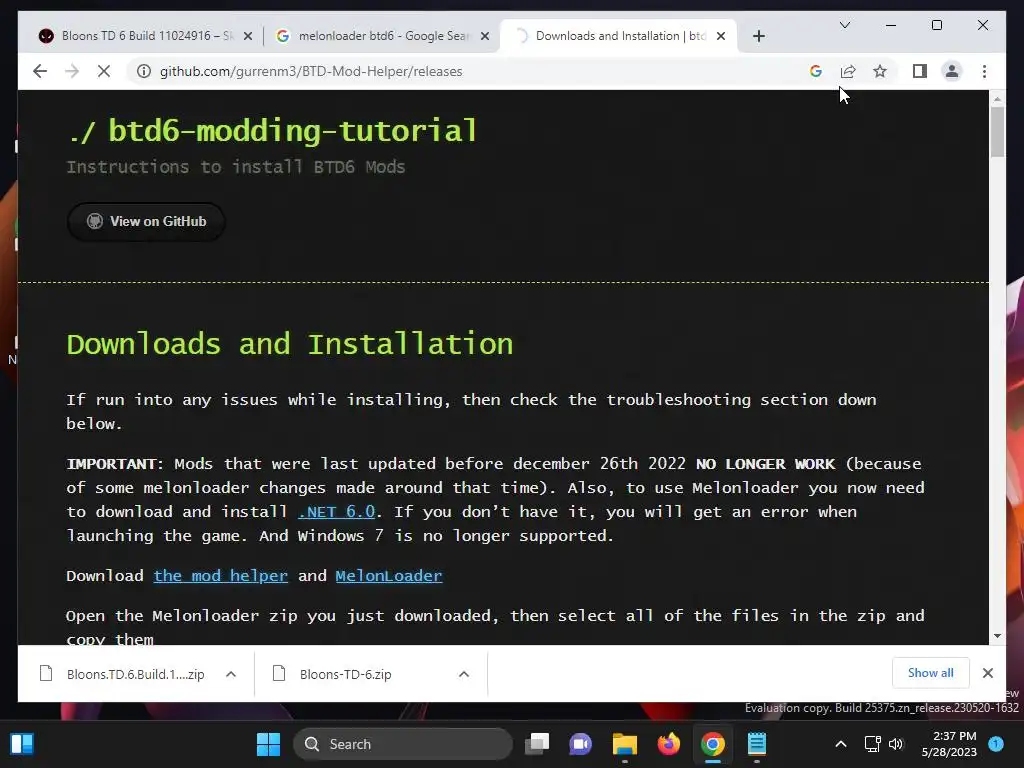This screenshot has width=1024, height=768.
Task: Toggle the Chrome side panel
Action: click(x=920, y=71)
